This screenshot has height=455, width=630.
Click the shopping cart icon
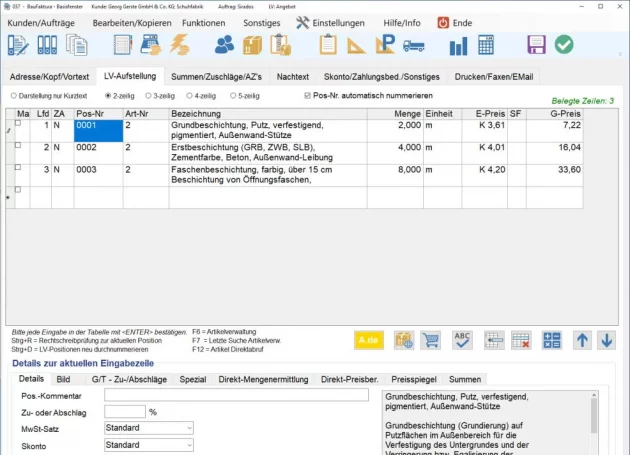tap(433, 340)
